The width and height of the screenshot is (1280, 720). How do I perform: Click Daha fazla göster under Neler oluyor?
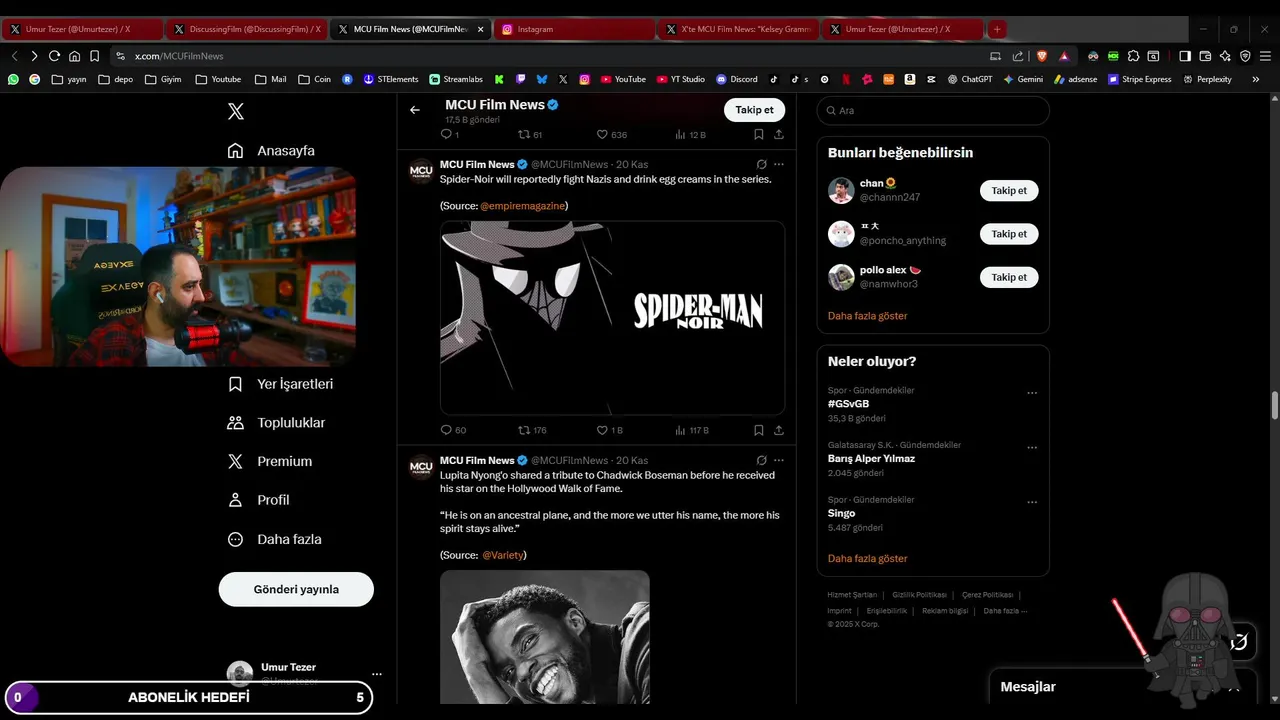click(x=867, y=559)
